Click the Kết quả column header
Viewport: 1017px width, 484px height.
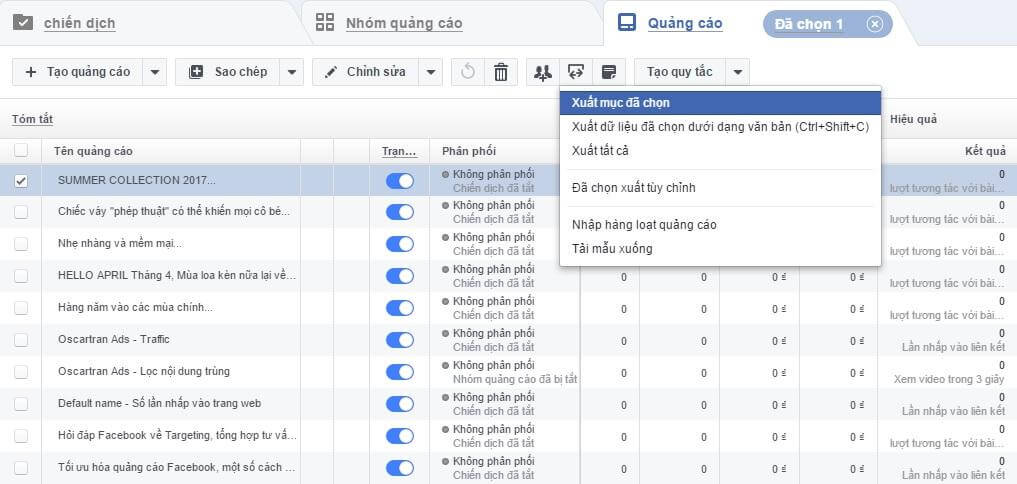click(x=986, y=151)
